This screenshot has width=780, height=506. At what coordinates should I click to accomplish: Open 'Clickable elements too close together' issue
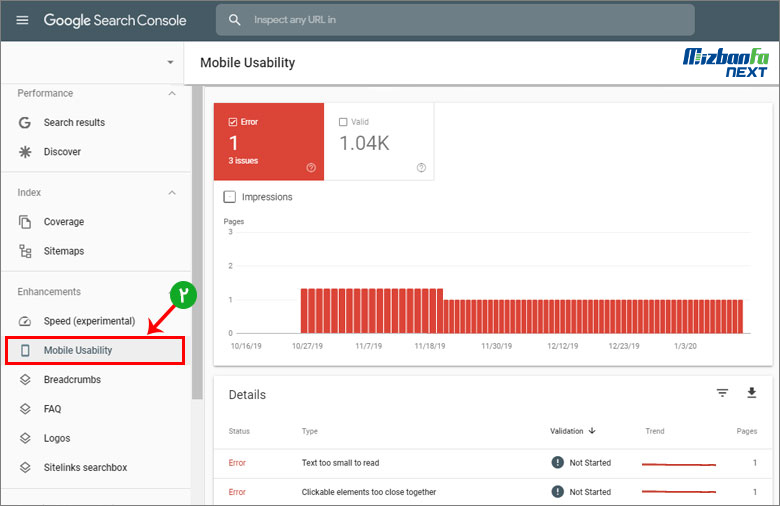(369, 492)
